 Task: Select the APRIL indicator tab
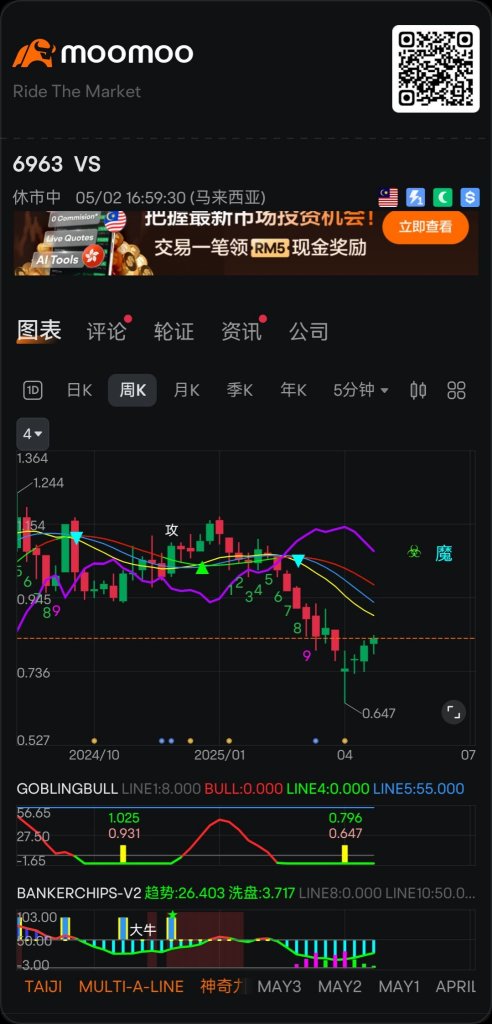click(x=456, y=986)
